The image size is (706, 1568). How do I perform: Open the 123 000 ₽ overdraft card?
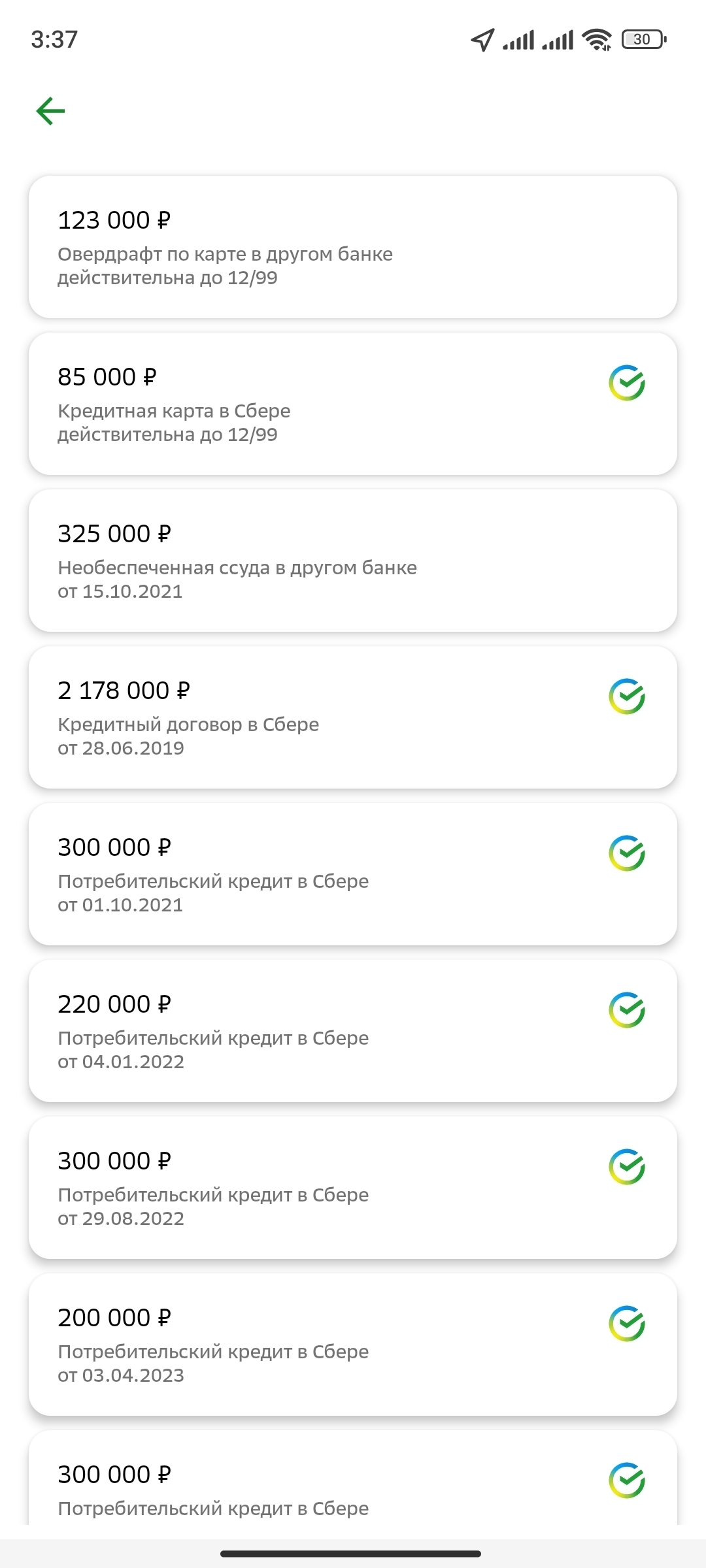point(352,247)
